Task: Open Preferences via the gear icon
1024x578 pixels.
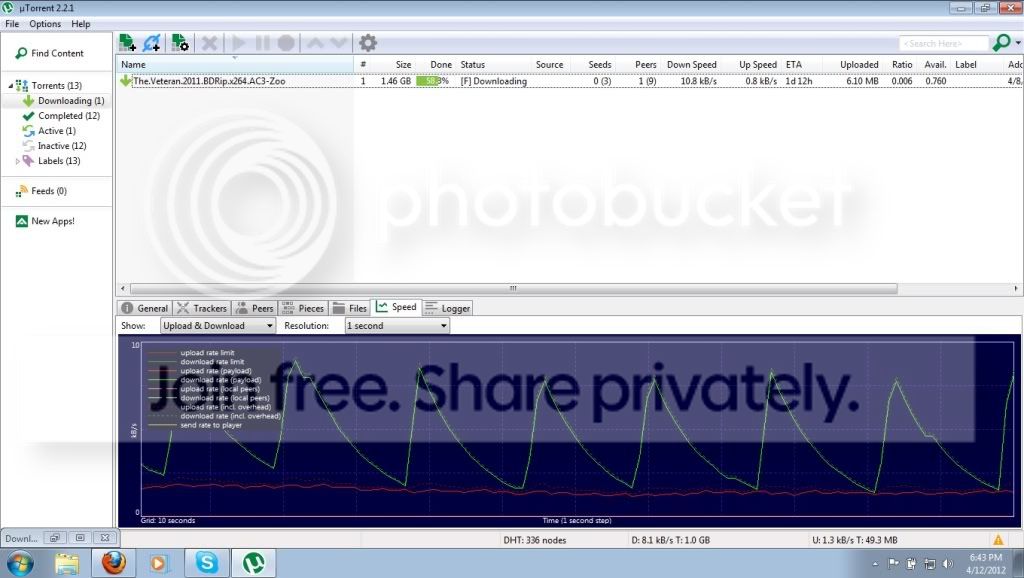Action: 368,43
